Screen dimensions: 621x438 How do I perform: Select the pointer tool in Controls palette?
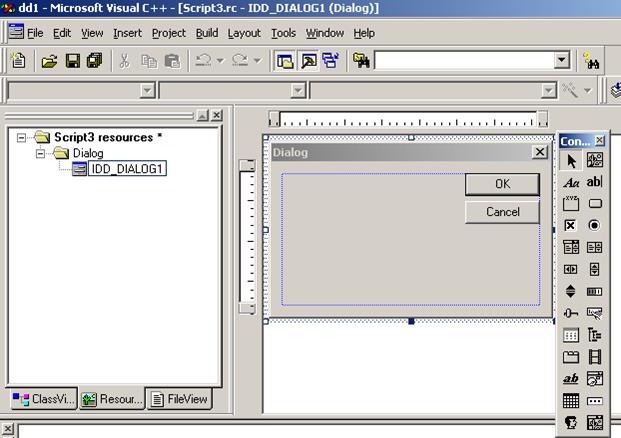571,161
